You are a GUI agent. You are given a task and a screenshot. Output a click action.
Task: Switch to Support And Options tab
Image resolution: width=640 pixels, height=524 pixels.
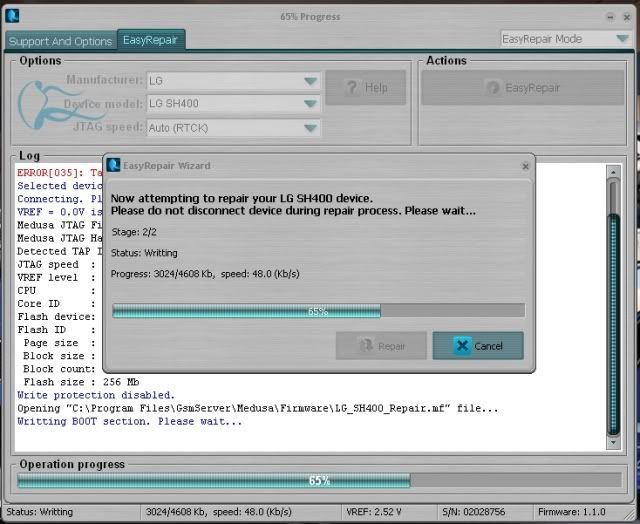click(60, 41)
